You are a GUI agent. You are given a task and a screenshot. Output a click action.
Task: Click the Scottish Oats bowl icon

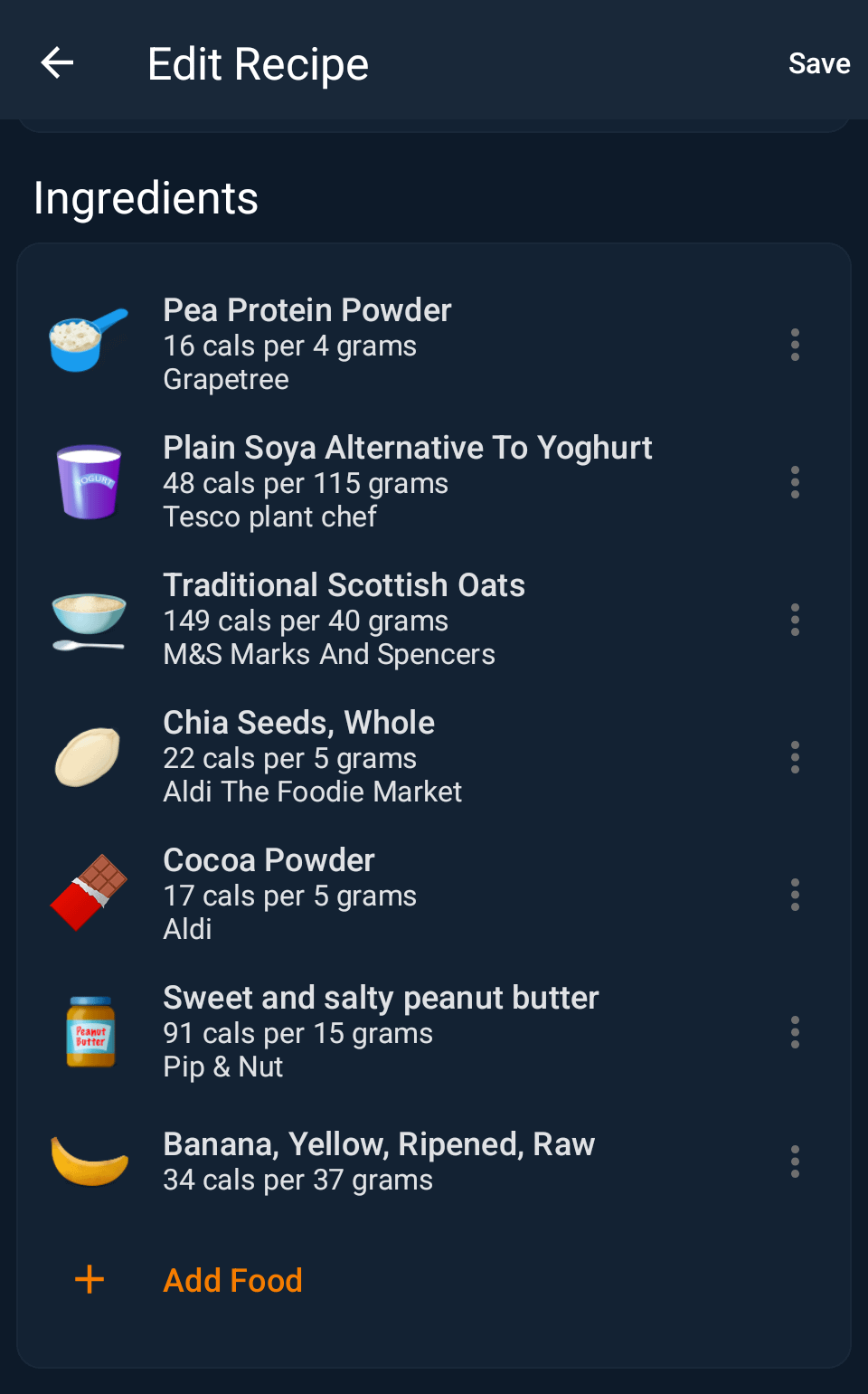(89, 620)
